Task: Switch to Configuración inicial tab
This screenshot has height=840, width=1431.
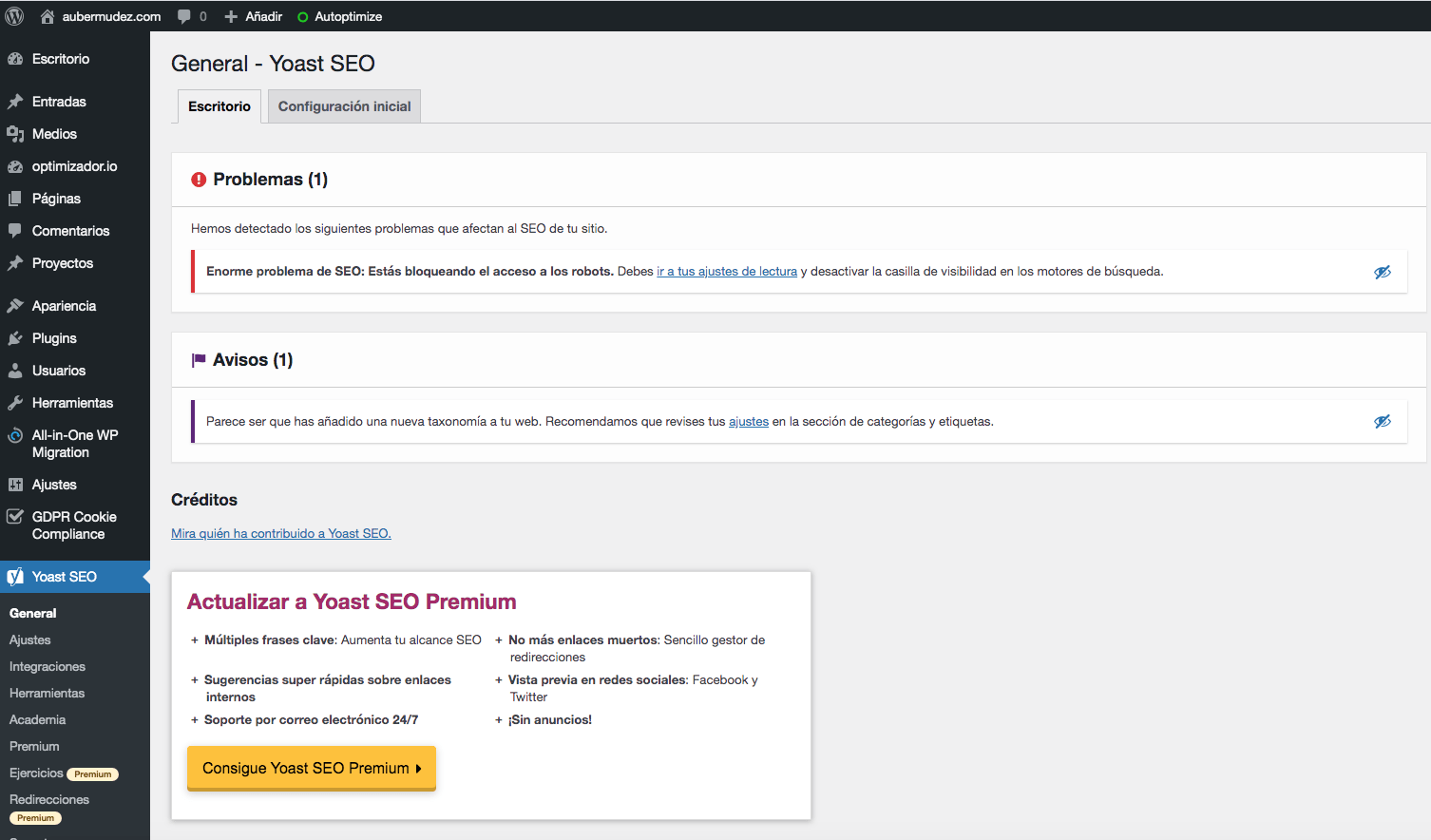Action: coord(344,106)
